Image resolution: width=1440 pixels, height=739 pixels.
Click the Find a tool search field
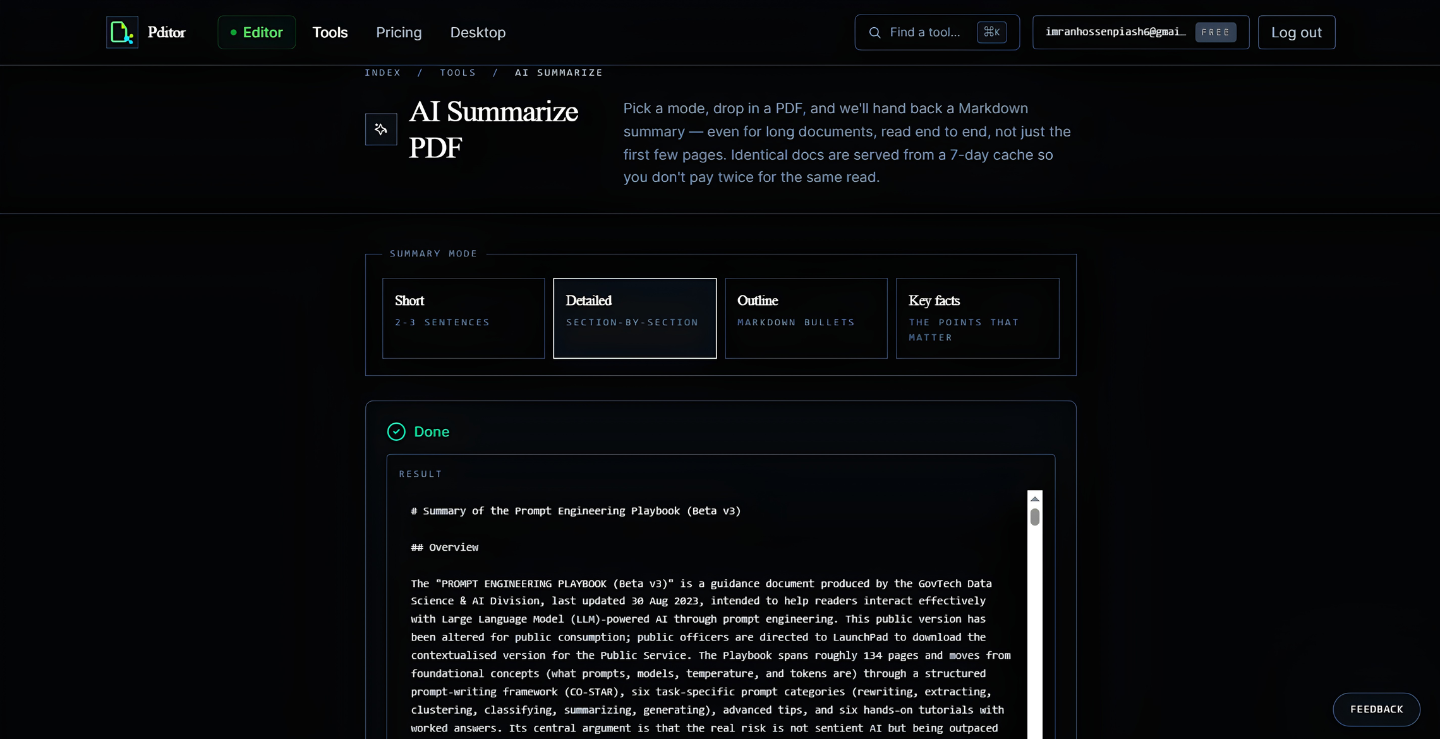pyautogui.click(x=937, y=32)
